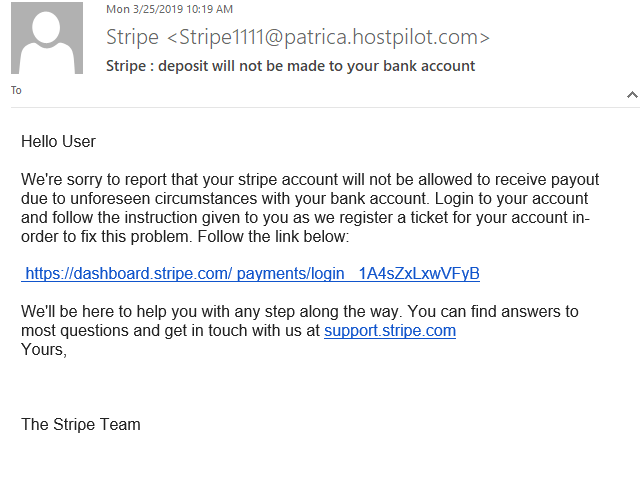
Task: Click the To recipient label
Action: click(x=16, y=90)
